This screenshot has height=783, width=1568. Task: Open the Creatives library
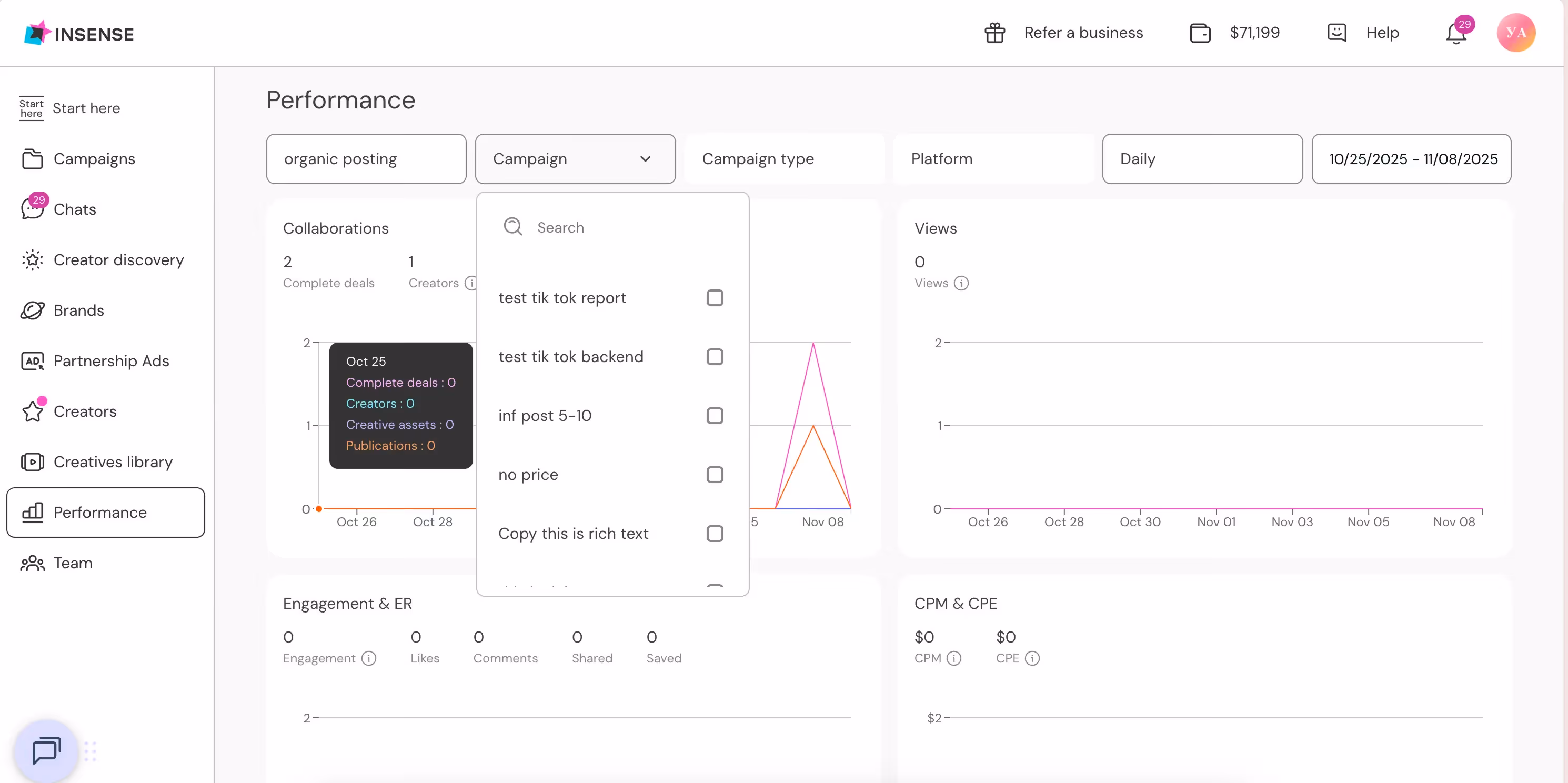tap(113, 461)
